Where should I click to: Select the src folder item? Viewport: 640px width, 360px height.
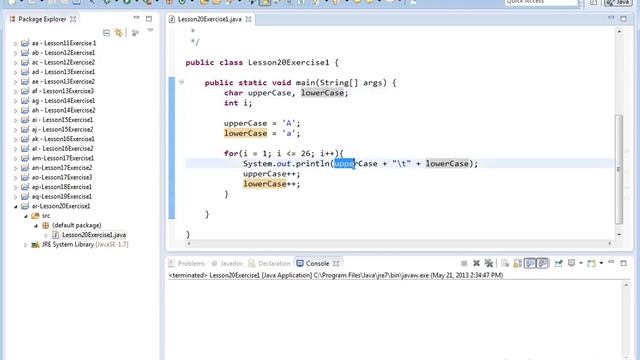coord(46,216)
